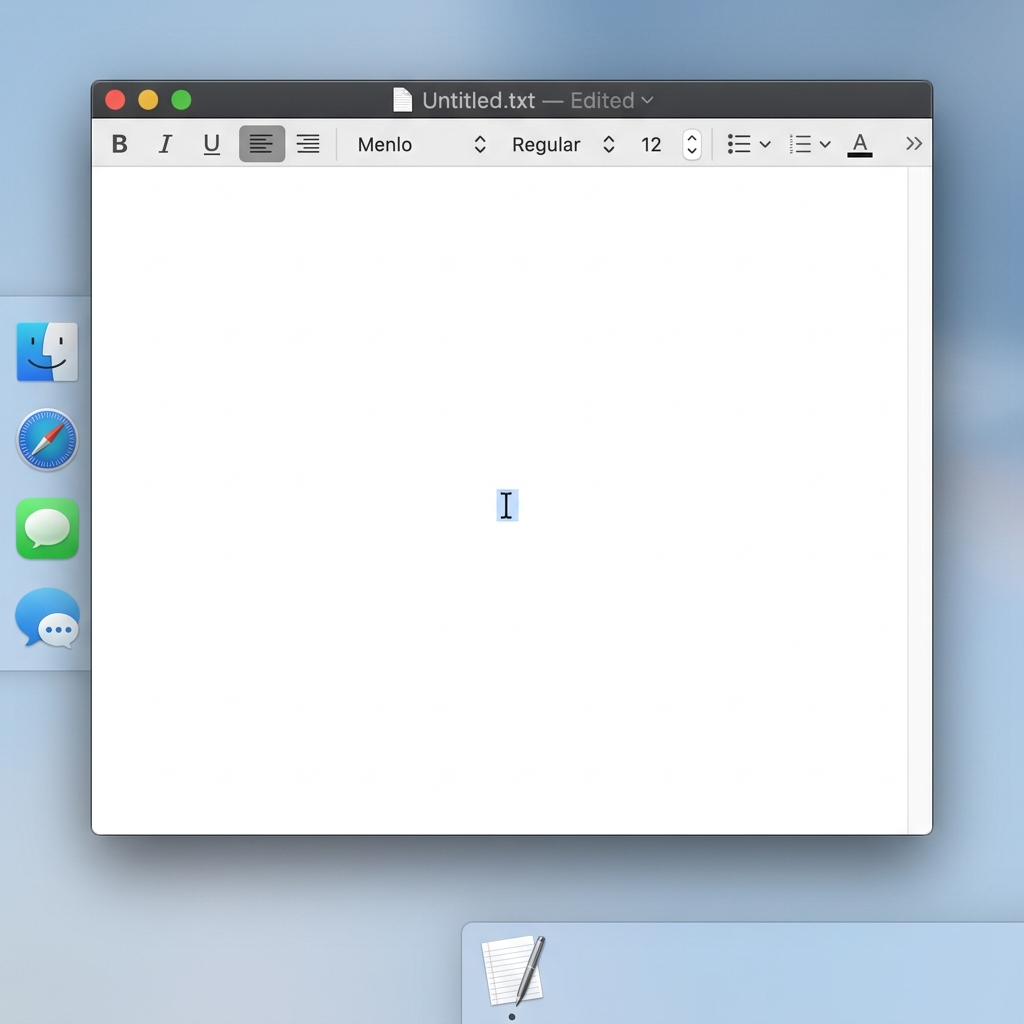Screen dimensions: 1024x1024
Task: Click inside the document text area
Action: coord(500,500)
